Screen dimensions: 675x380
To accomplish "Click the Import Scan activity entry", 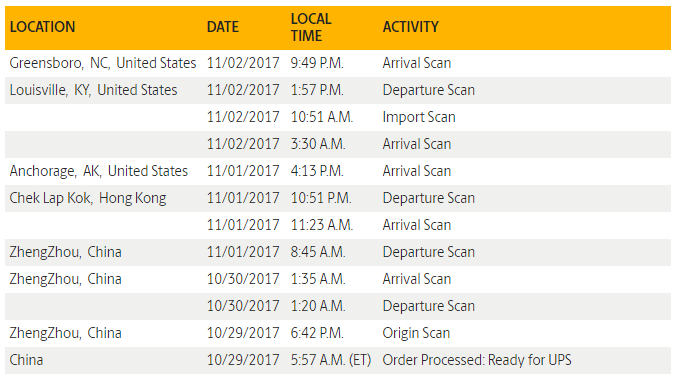I will 419,117.
